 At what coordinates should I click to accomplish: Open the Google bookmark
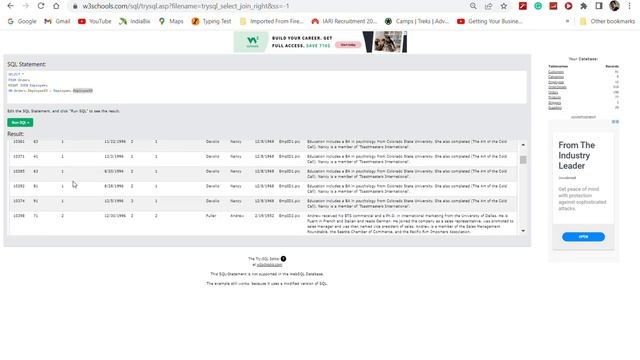[22, 21]
